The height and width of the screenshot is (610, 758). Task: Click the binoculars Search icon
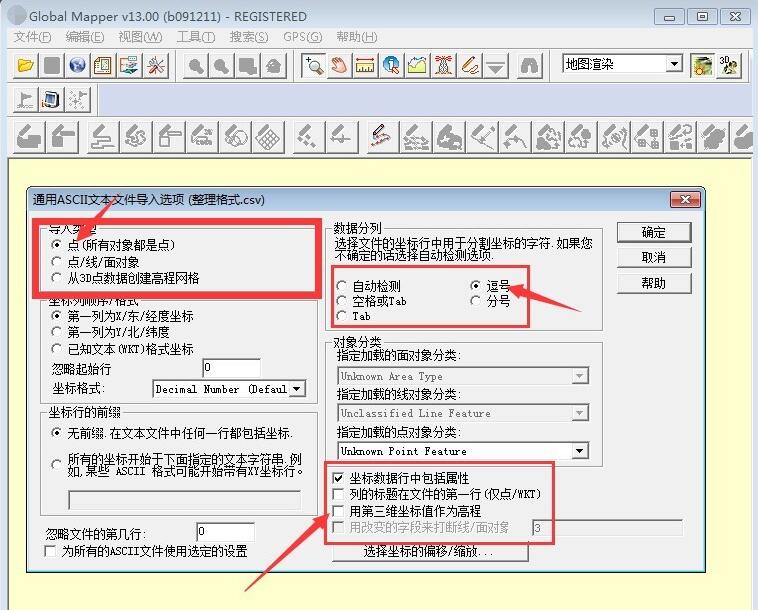529,65
